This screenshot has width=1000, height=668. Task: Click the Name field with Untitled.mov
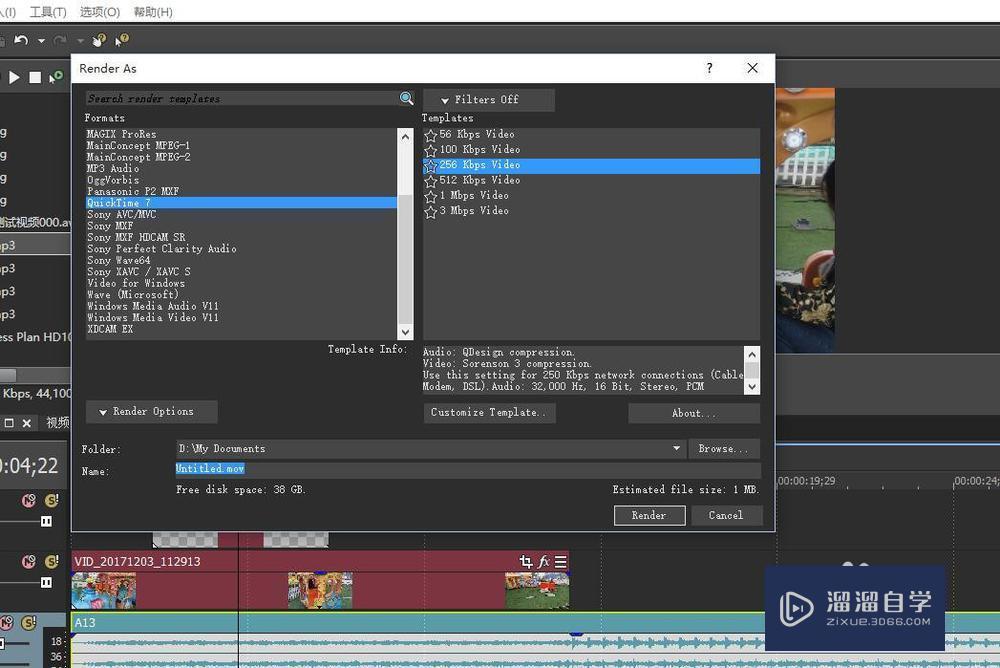[468, 470]
